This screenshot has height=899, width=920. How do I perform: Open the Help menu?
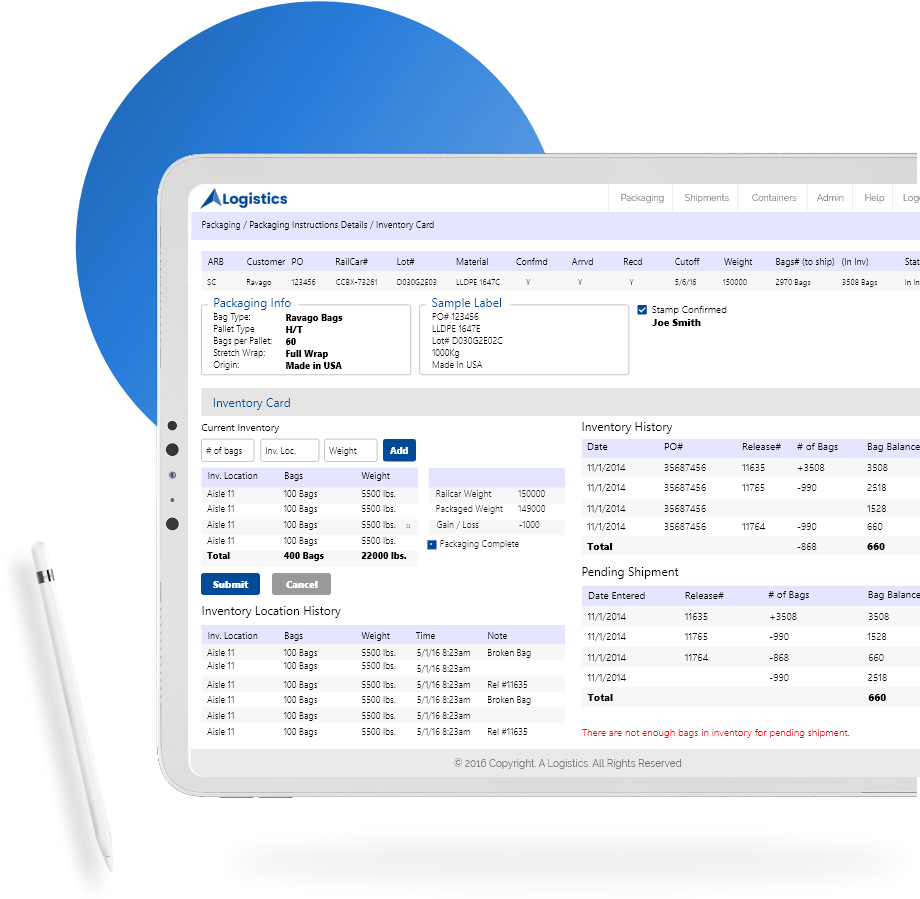tap(874, 198)
